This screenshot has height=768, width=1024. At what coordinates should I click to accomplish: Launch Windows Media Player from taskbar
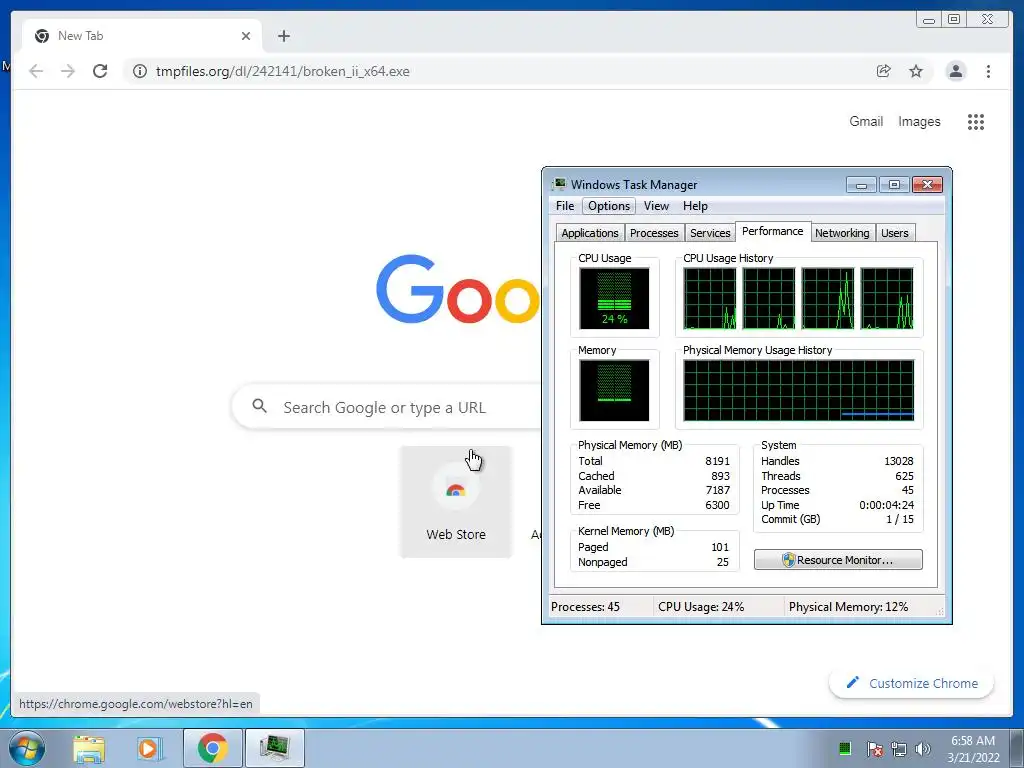[149, 748]
